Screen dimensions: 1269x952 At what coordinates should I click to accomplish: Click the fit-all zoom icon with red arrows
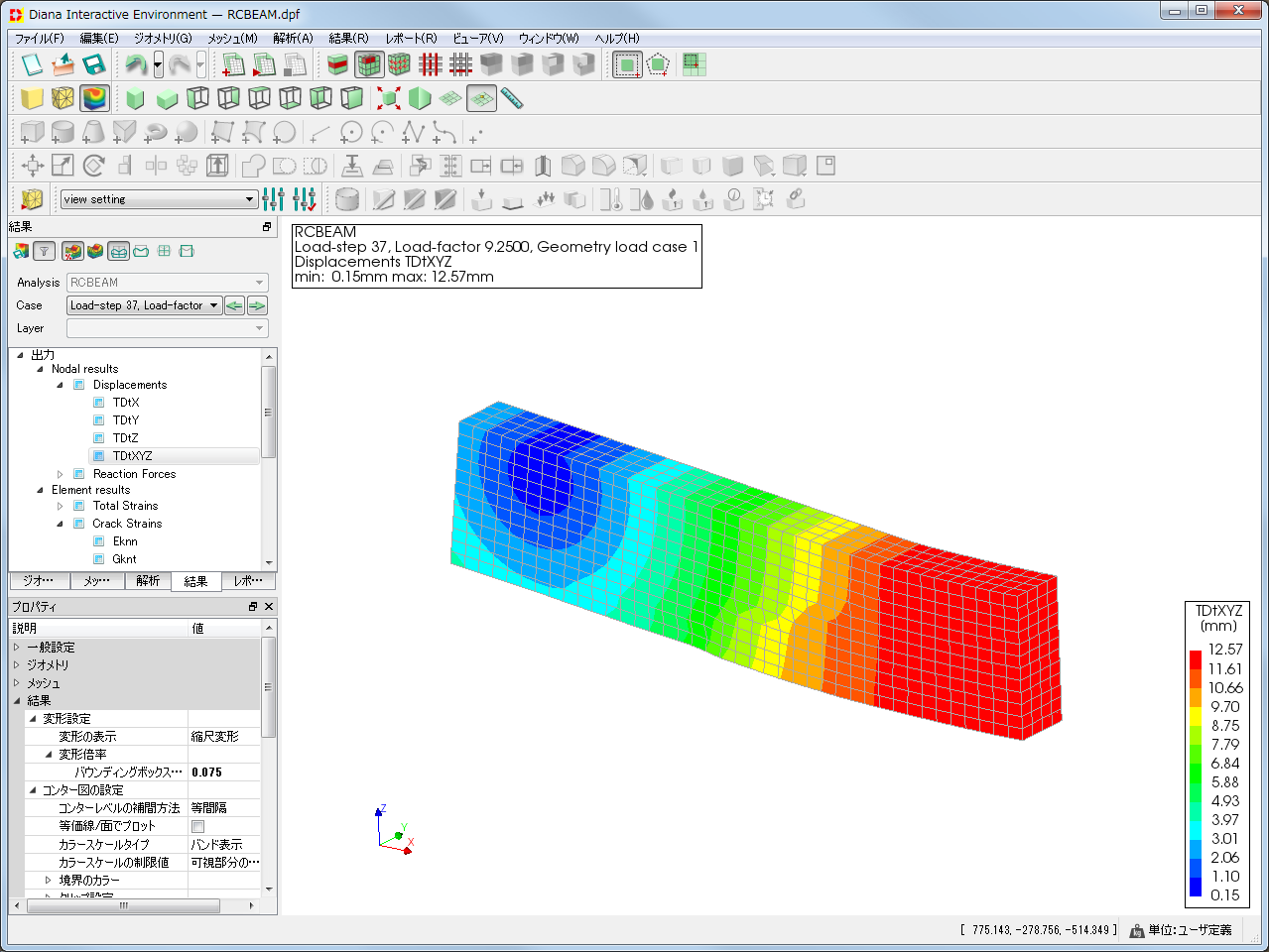pyautogui.click(x=388, y=98)
